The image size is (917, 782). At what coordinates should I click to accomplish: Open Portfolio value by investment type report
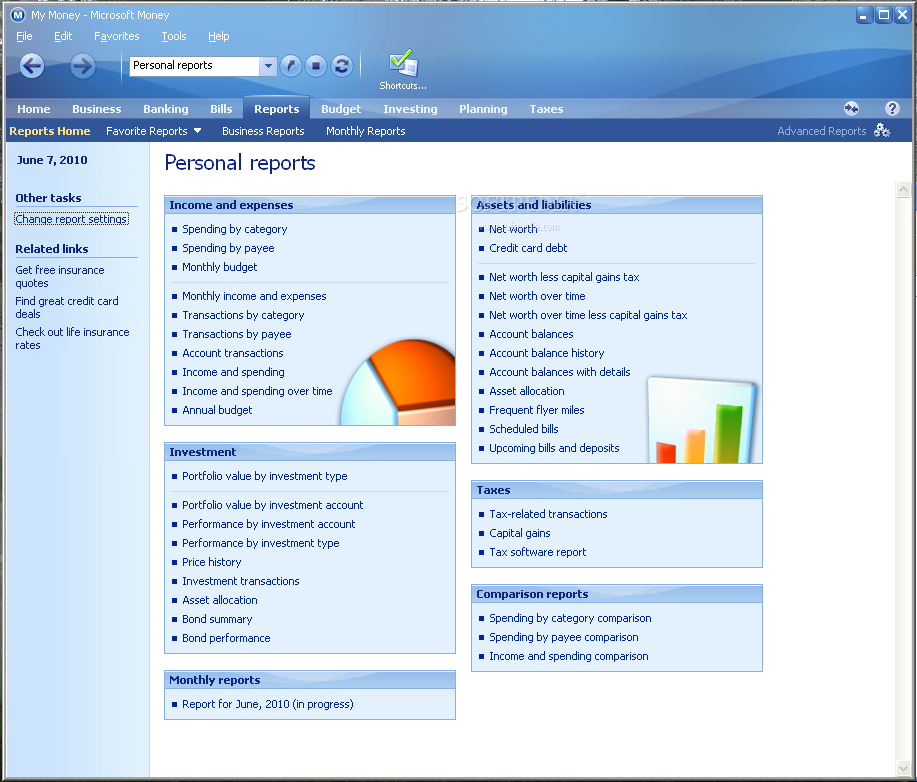click(x=264, y=476)
